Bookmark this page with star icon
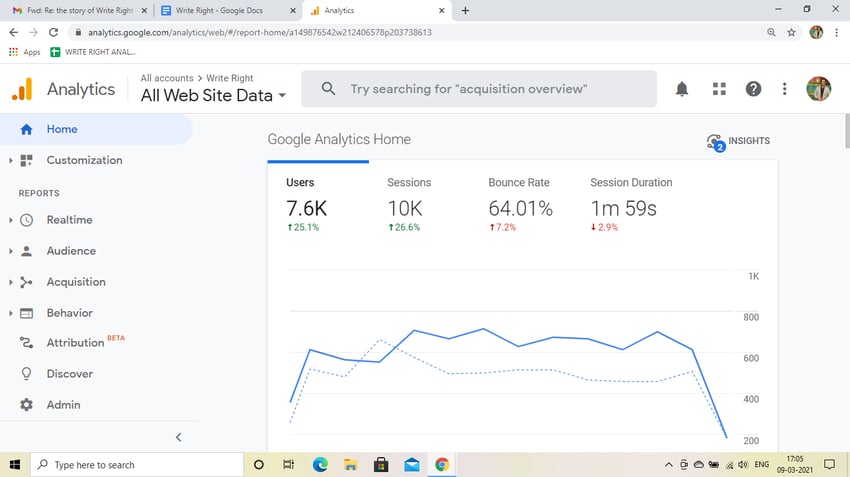Screen dimensions: 850x477 [x=791, y=33]
